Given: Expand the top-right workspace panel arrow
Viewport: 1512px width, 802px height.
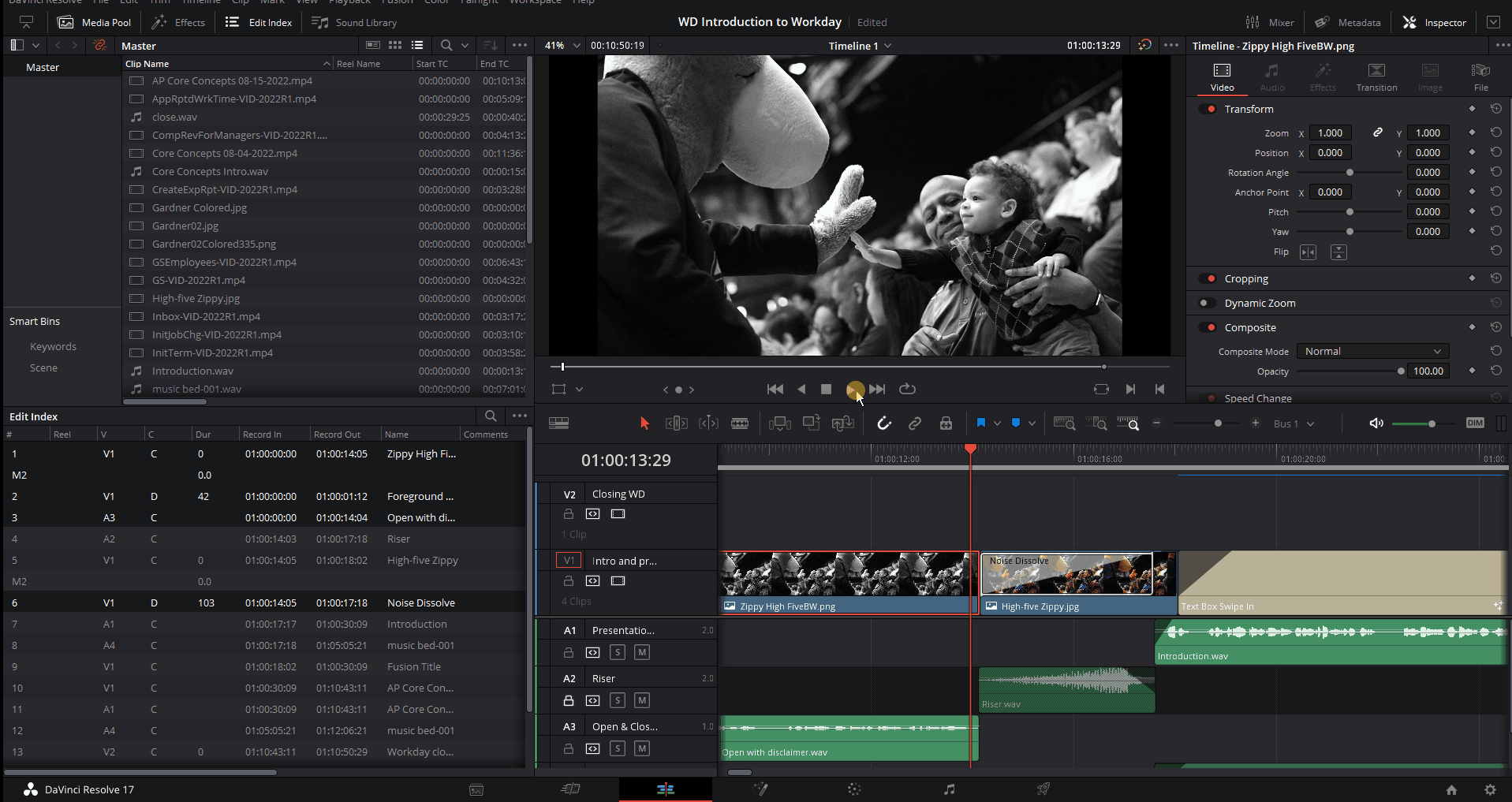Looking at the screenshot, I should point(1493,22).
